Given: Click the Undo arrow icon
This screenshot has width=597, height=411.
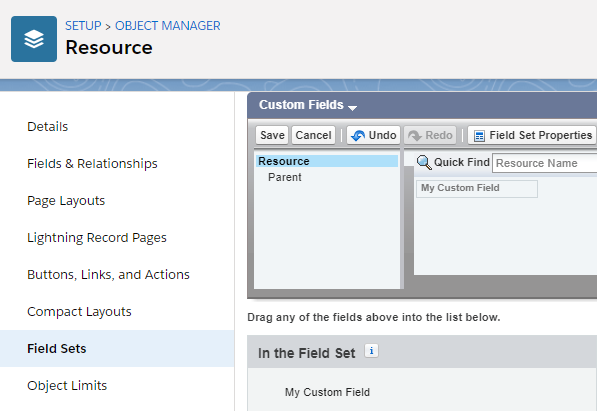Looking at the screenshot, I should pyautogui.click(x=358, y=135).
